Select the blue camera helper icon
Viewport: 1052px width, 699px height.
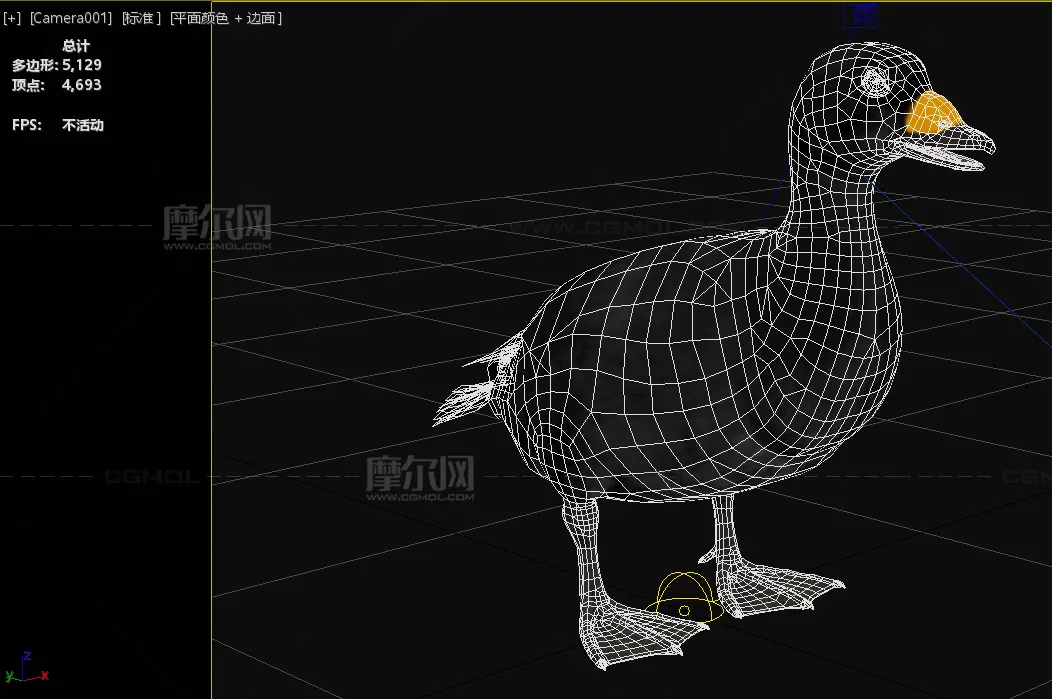click(x=861, y=14)
